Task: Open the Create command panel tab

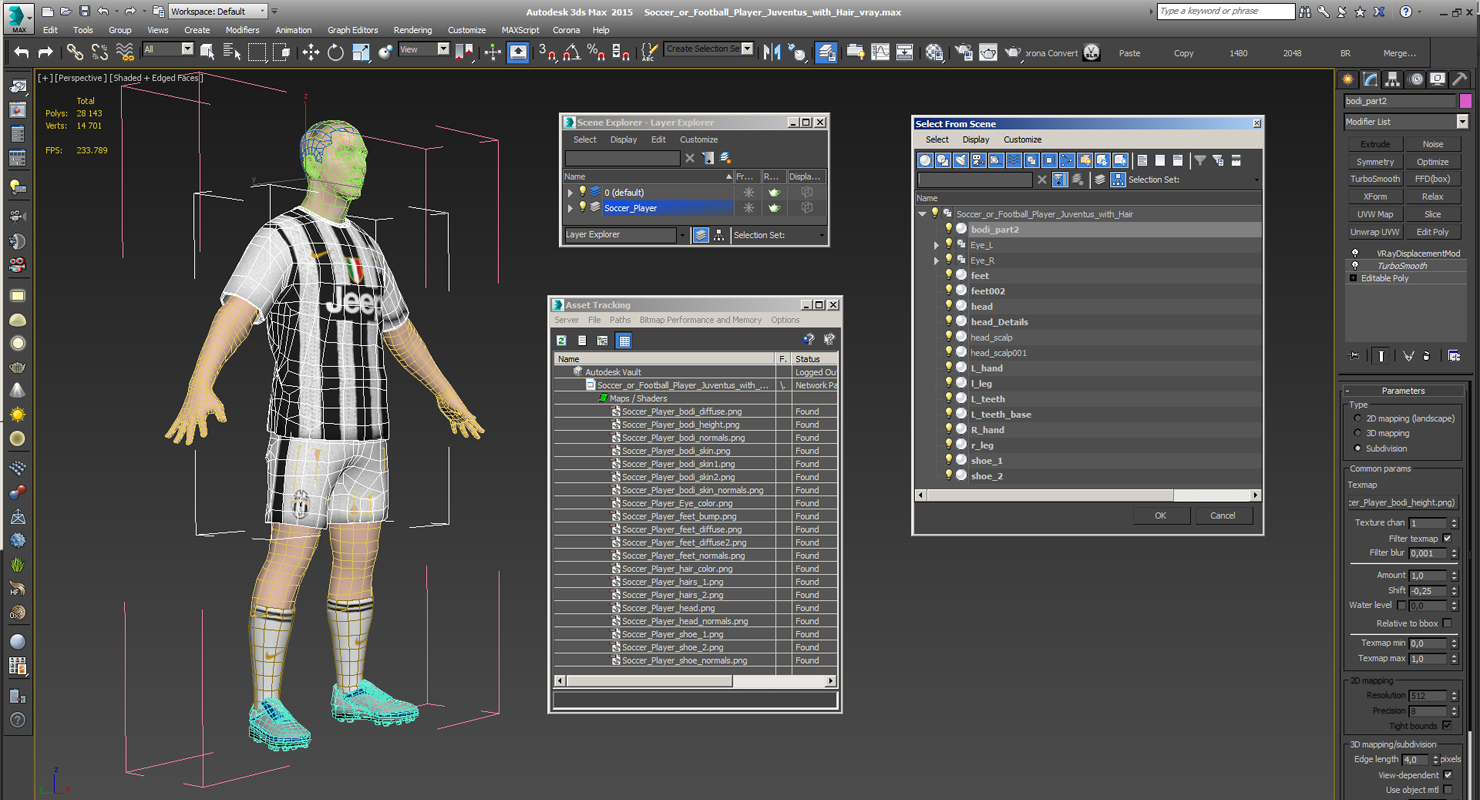Action: click(1348, 79)
